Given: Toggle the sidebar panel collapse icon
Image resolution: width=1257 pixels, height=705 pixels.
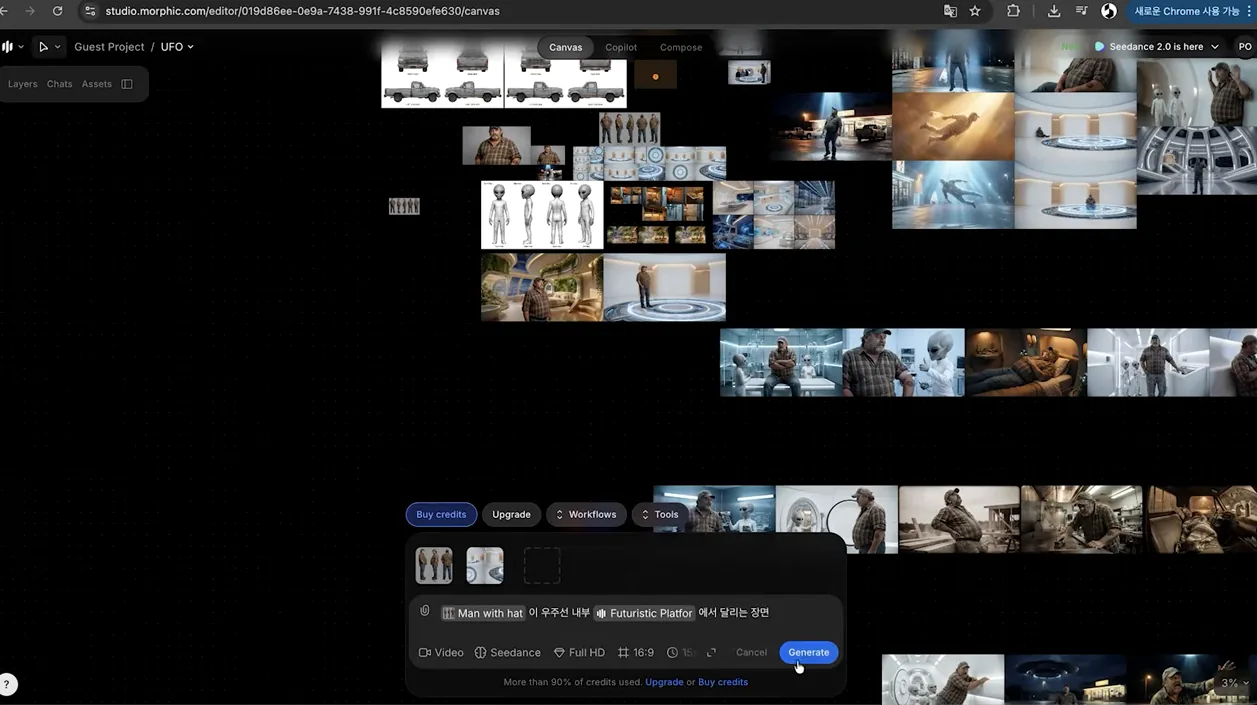Looking at the screenshot, I should pyautogui.click(x=127, y=84).
